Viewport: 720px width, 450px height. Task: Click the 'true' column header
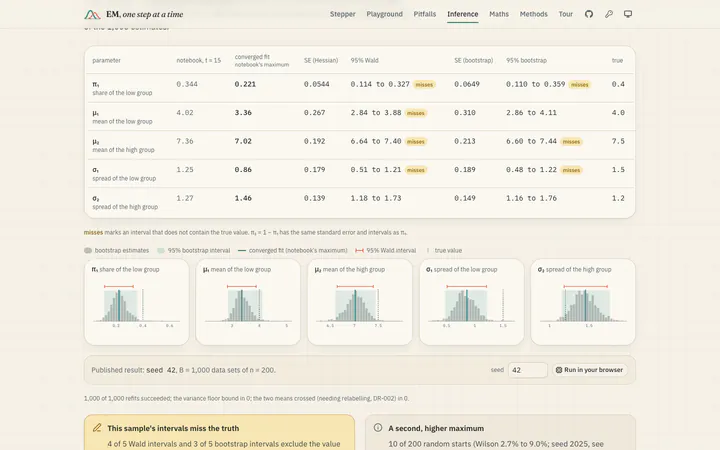tap(617, 61)
